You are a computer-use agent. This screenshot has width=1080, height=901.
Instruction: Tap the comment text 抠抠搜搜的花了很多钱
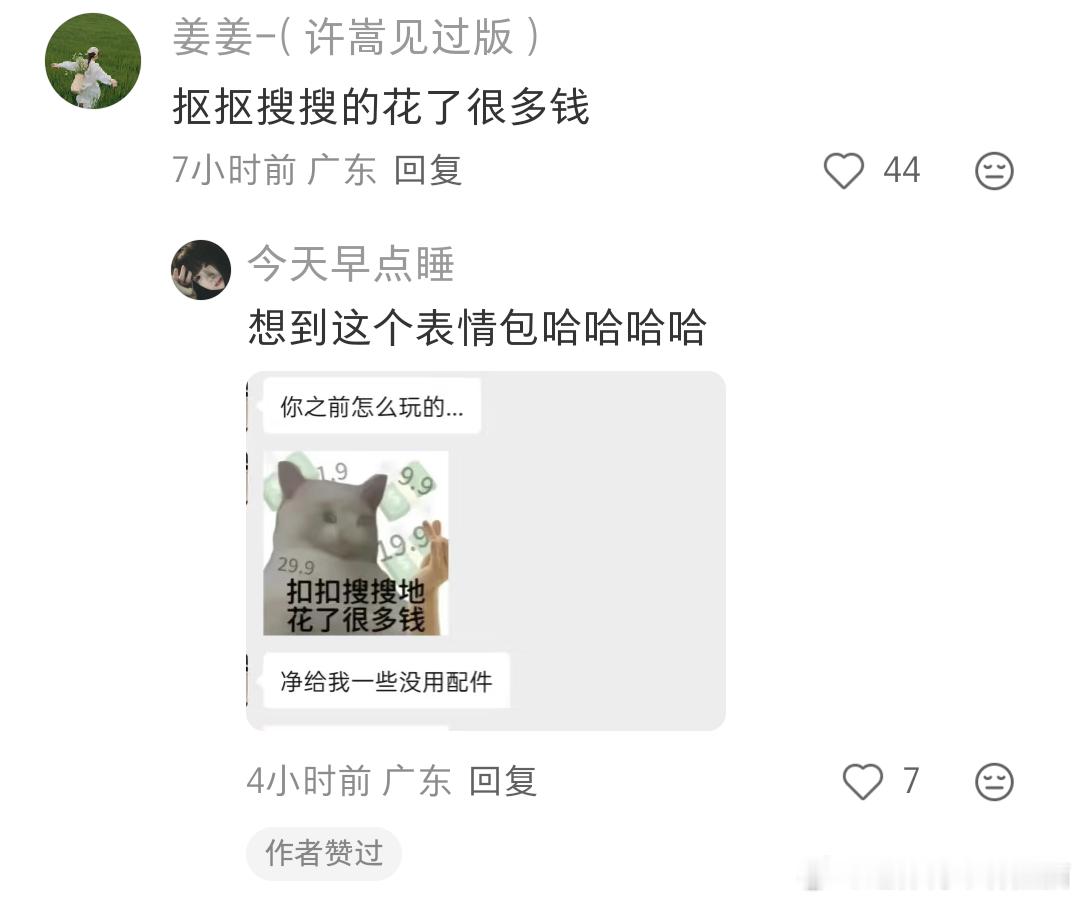point(381,107)
